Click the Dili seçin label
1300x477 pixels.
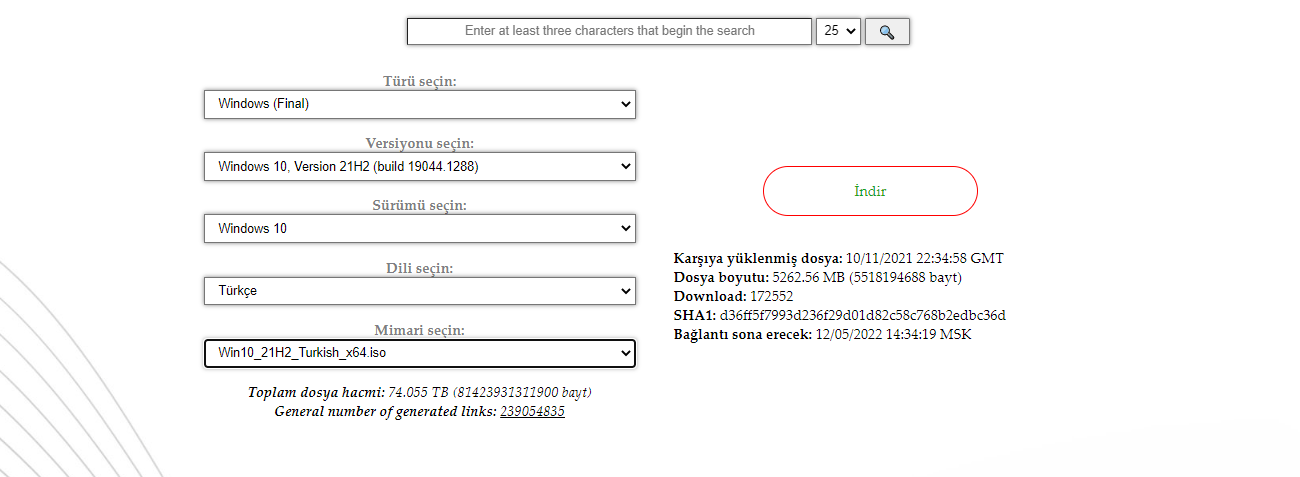pyautogui.click(x=420, y=268)
